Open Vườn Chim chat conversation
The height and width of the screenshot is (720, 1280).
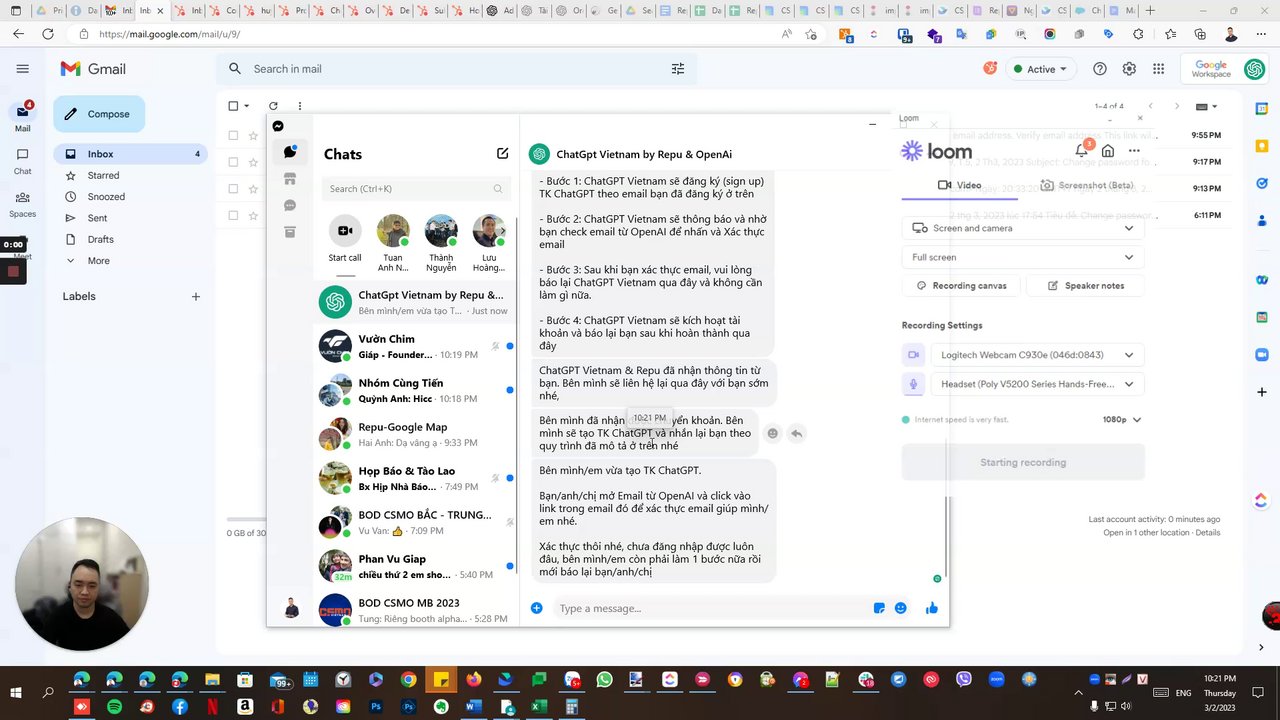(416, 346)
